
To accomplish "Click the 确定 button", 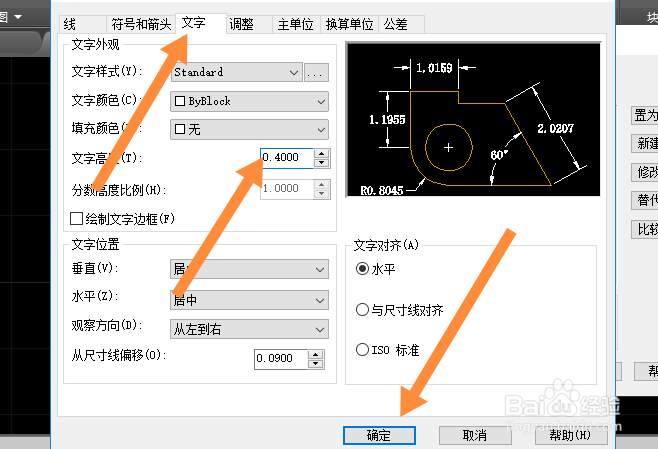I will pyautogui.click(x=379, y=436).
